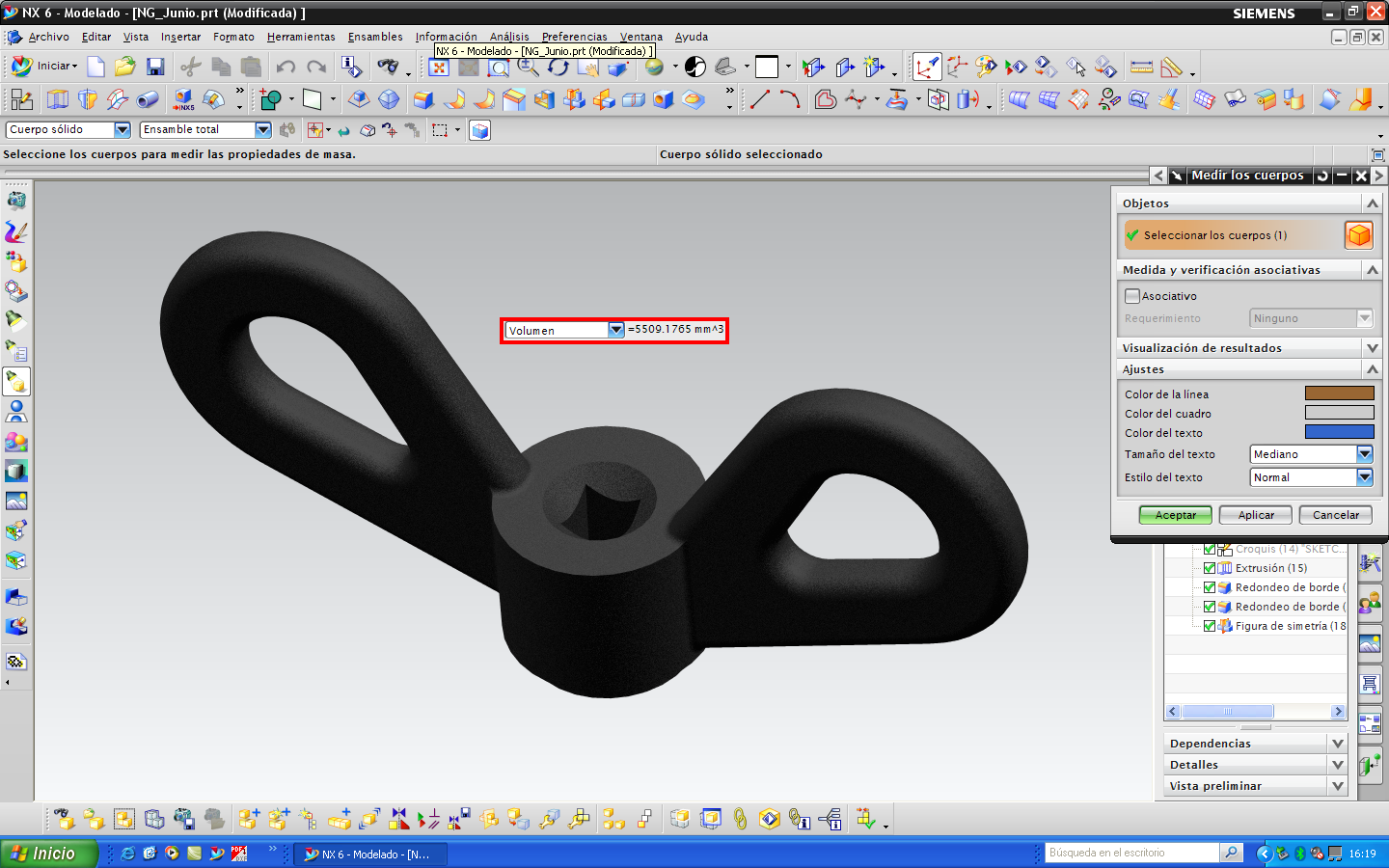The height and width of the screenshot is (868, 1389).
Task: Click the Tube feature icon
Action: pyautogui.click(x=148, y=99)
